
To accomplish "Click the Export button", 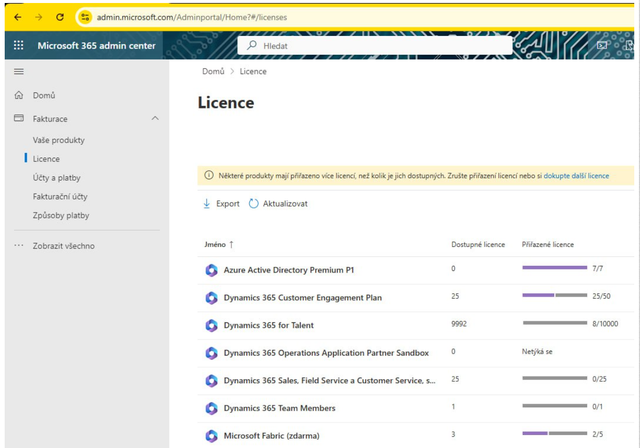I will click(x=221, y=204).
